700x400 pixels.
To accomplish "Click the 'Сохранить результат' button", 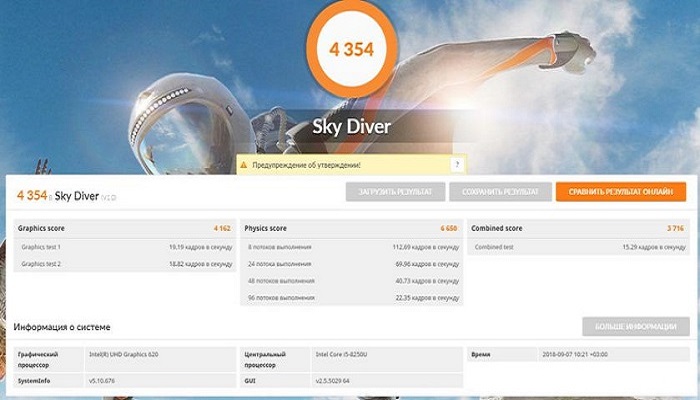I will (x=500, y=192).
